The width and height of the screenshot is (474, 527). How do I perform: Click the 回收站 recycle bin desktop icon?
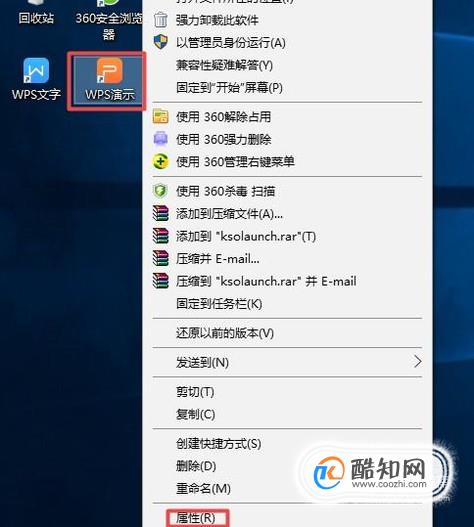(x=36, y=12)
